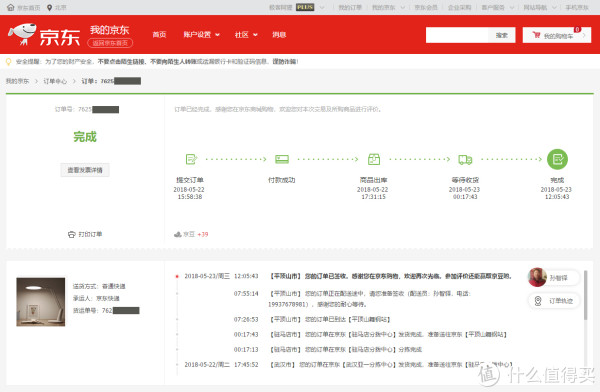
Task: Click the 等待收货 delivery truck icon
Action: click(465, 159)
